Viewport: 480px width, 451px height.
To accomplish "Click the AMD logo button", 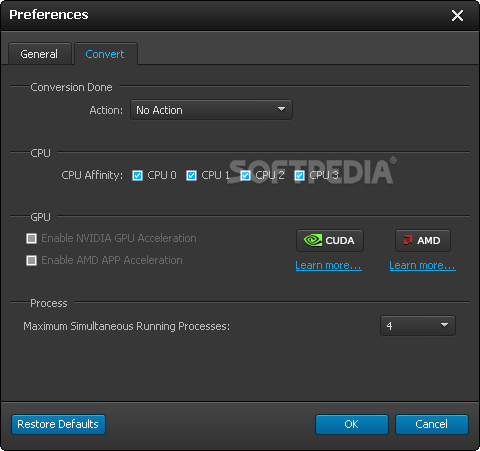I will point(423,240).
